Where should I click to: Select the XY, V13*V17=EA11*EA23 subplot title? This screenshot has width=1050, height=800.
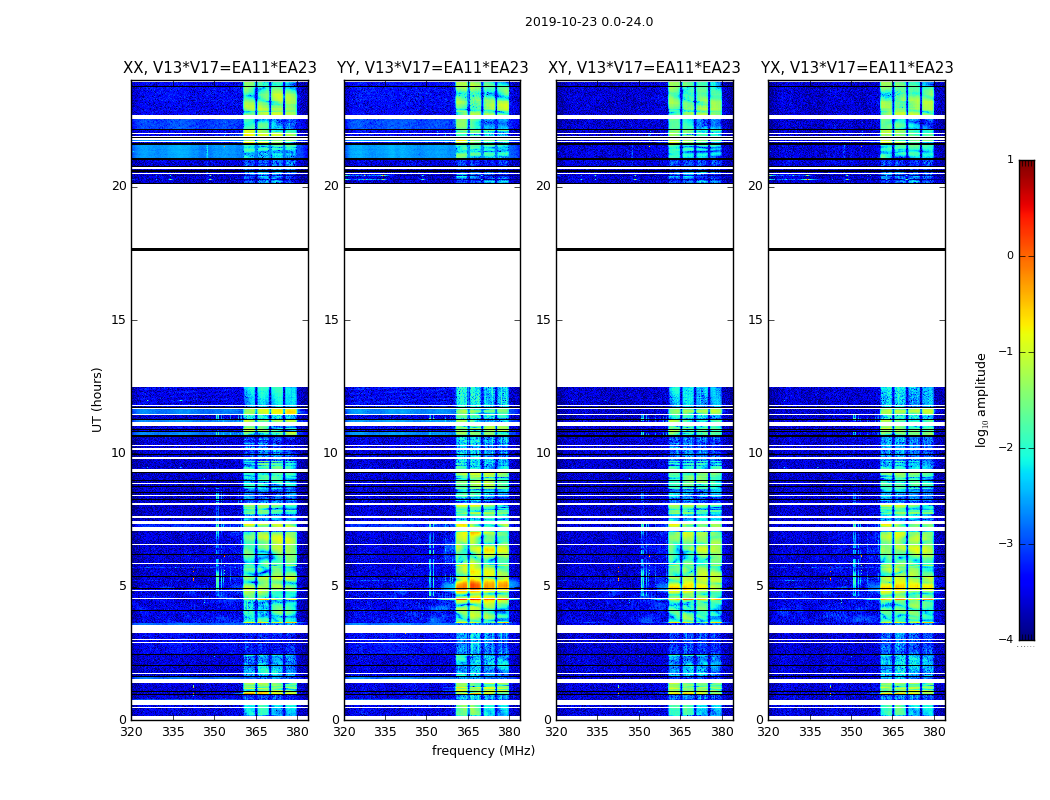point(644,68)
